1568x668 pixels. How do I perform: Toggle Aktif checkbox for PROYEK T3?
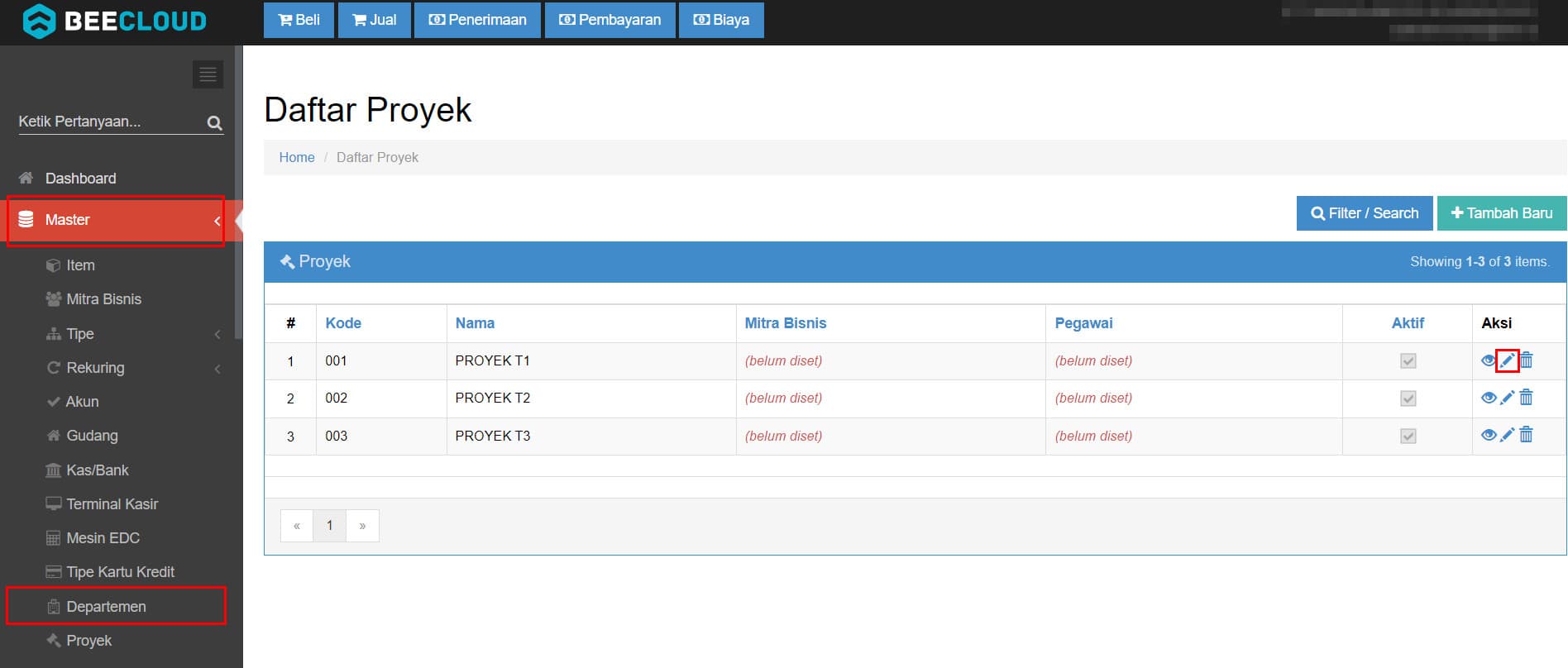click(1408, 436)
